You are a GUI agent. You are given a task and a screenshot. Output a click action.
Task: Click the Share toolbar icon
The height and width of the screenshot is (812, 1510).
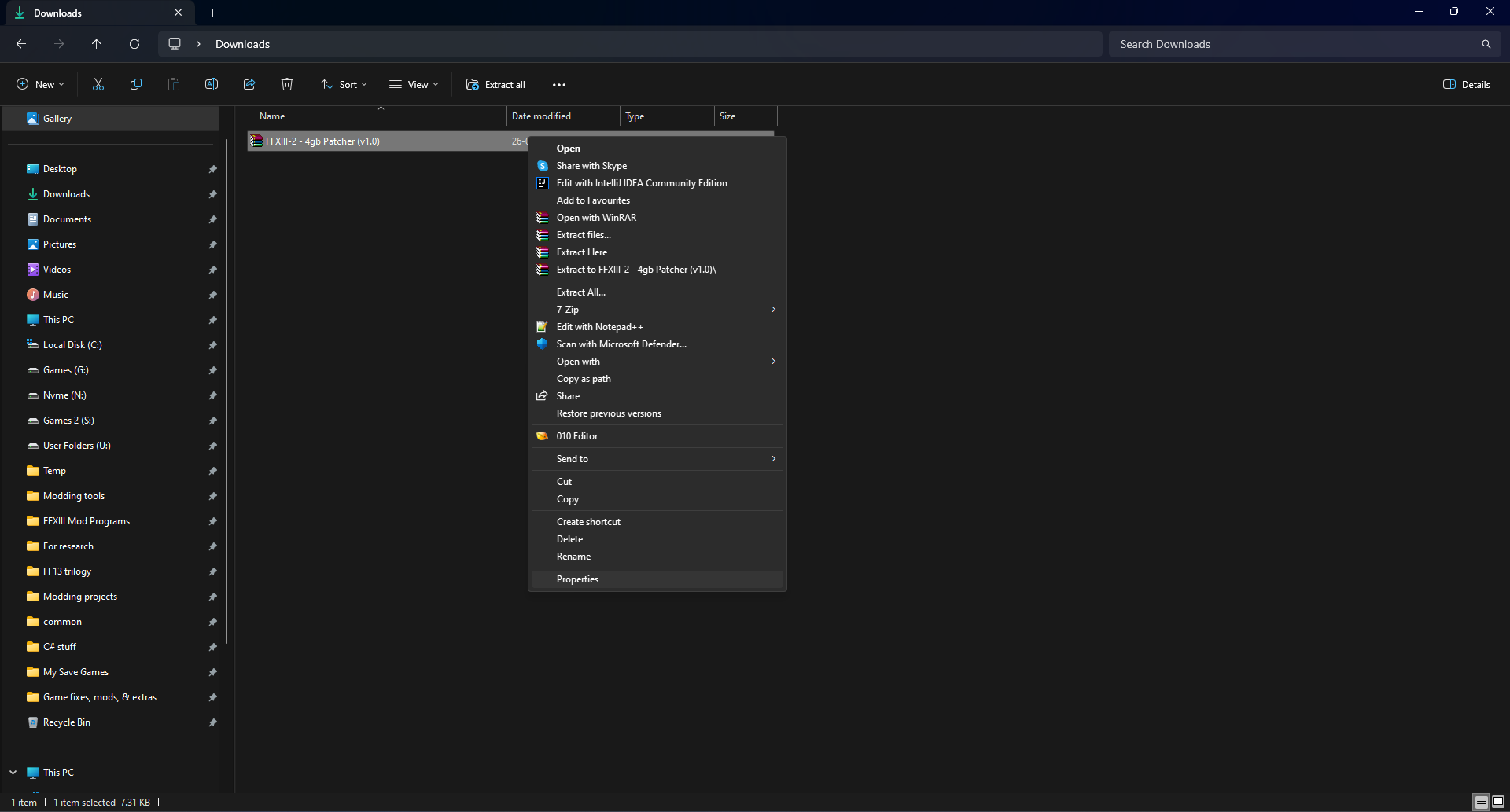[x=249, y=84]
